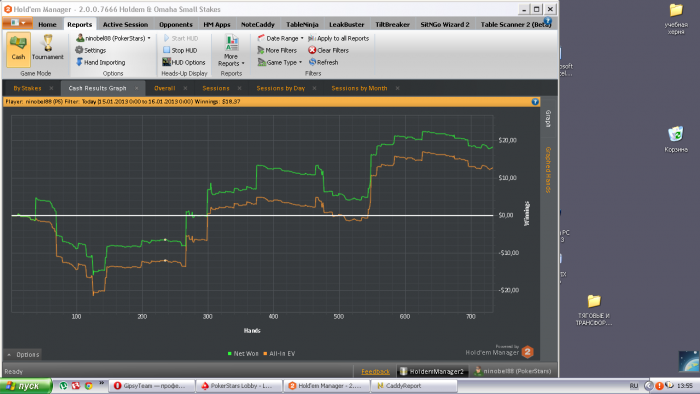Viewport: 700px width, 394px height.
Task: Refresh the report
Action: click(x=323, y=62)
